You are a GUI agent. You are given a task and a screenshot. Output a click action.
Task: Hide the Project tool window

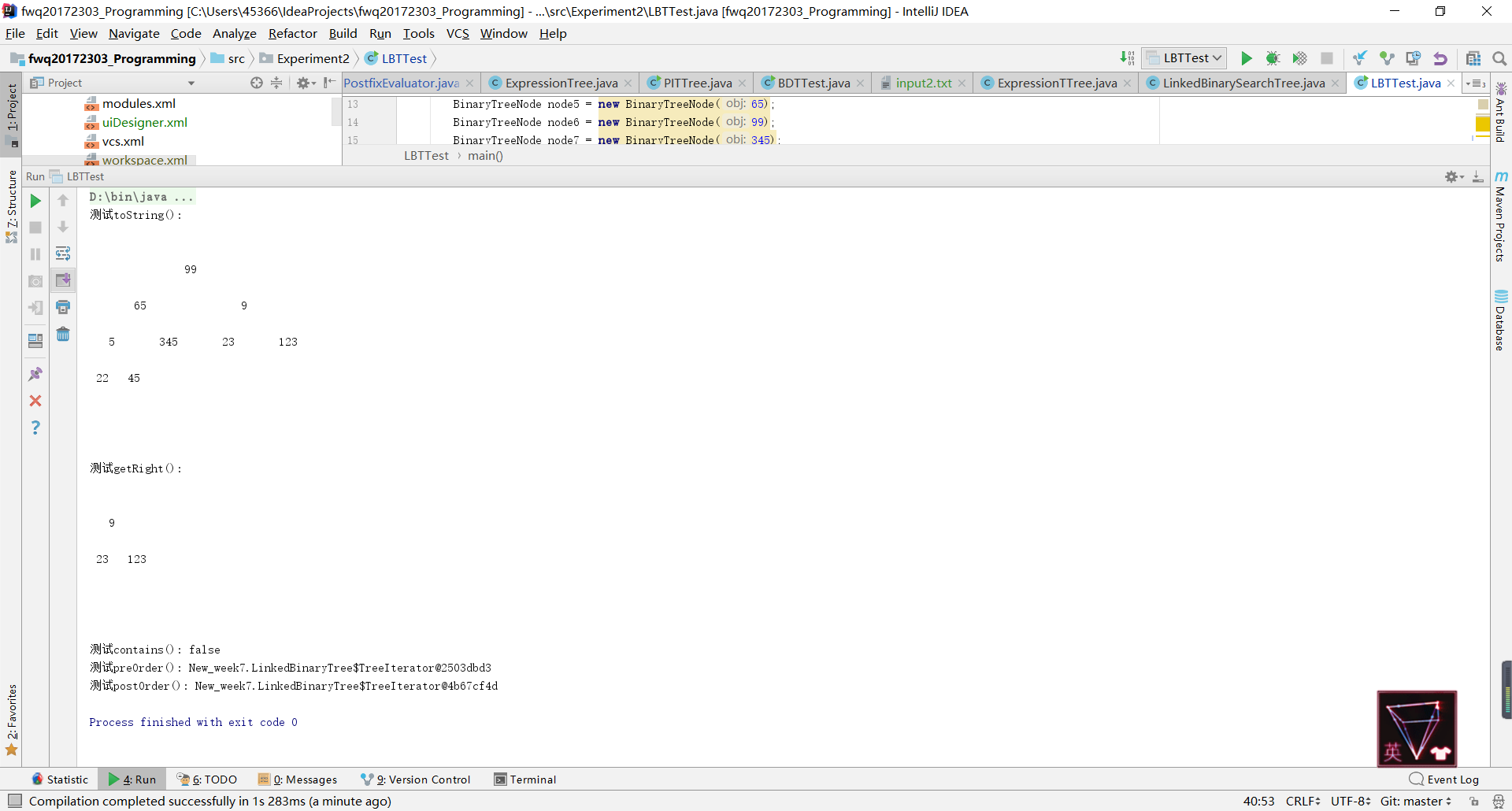329,83
